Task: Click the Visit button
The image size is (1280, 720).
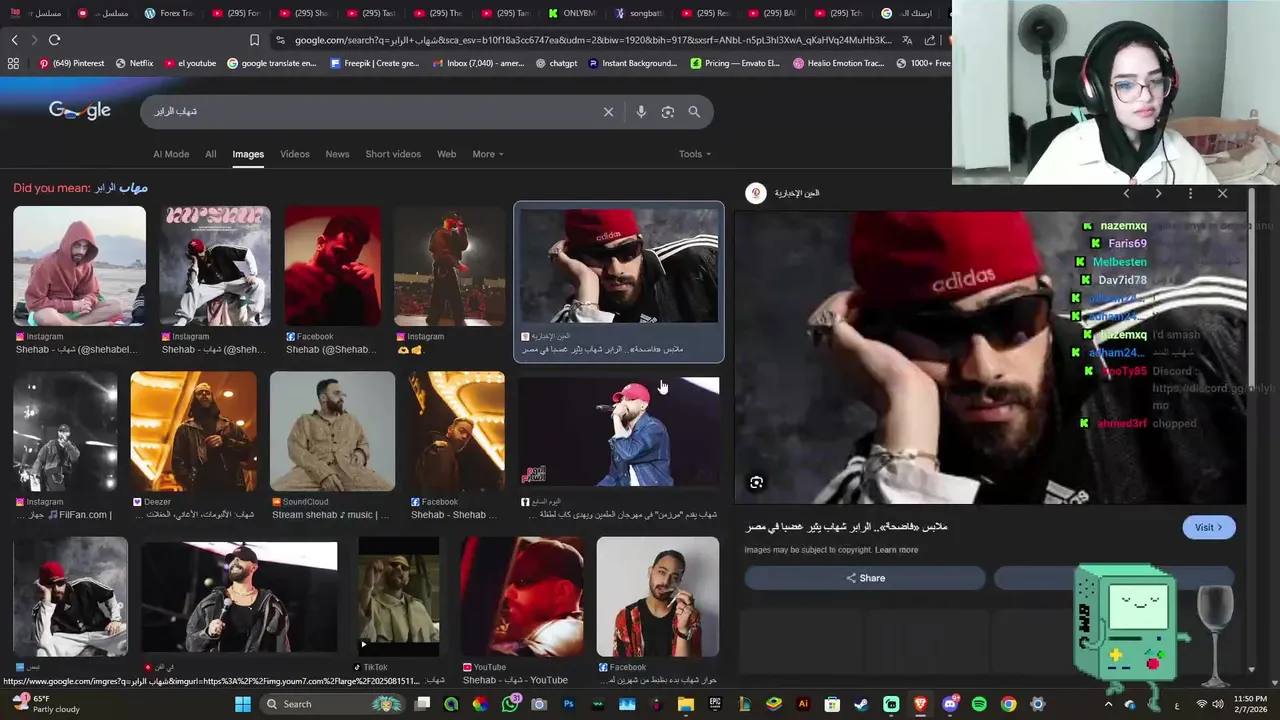Action: (x=1209, y=527)
